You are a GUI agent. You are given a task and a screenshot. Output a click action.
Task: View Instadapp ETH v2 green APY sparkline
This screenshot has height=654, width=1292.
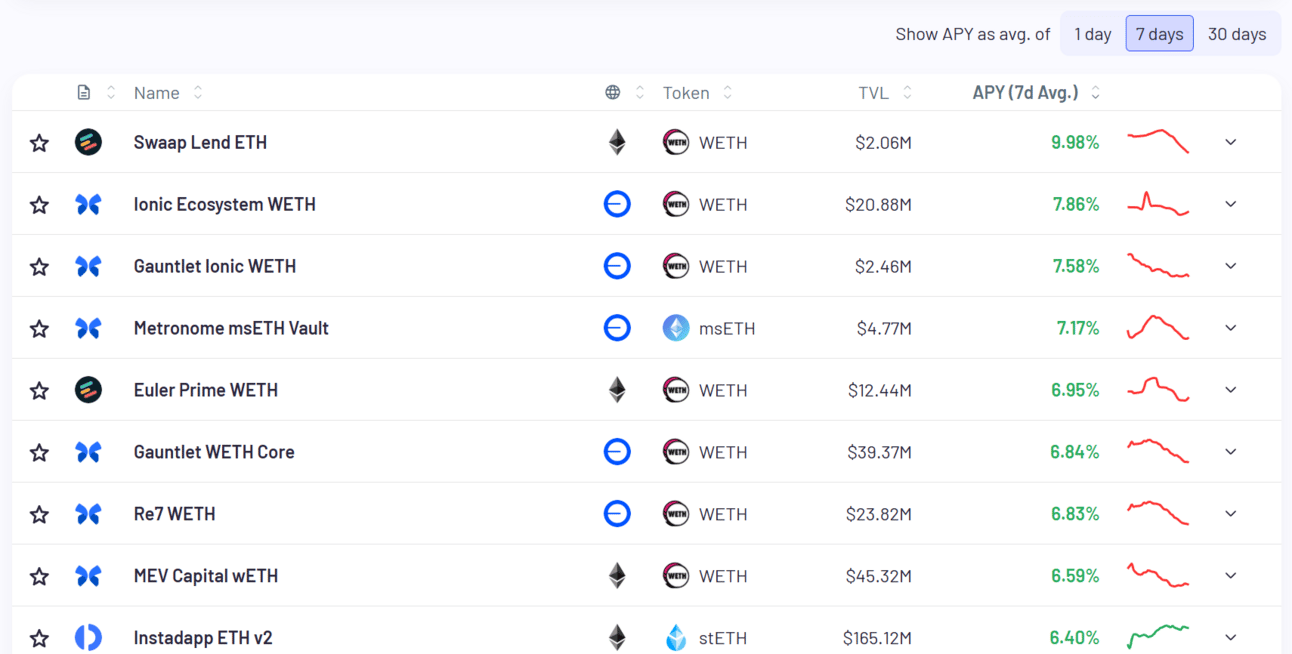point(1158,636)
